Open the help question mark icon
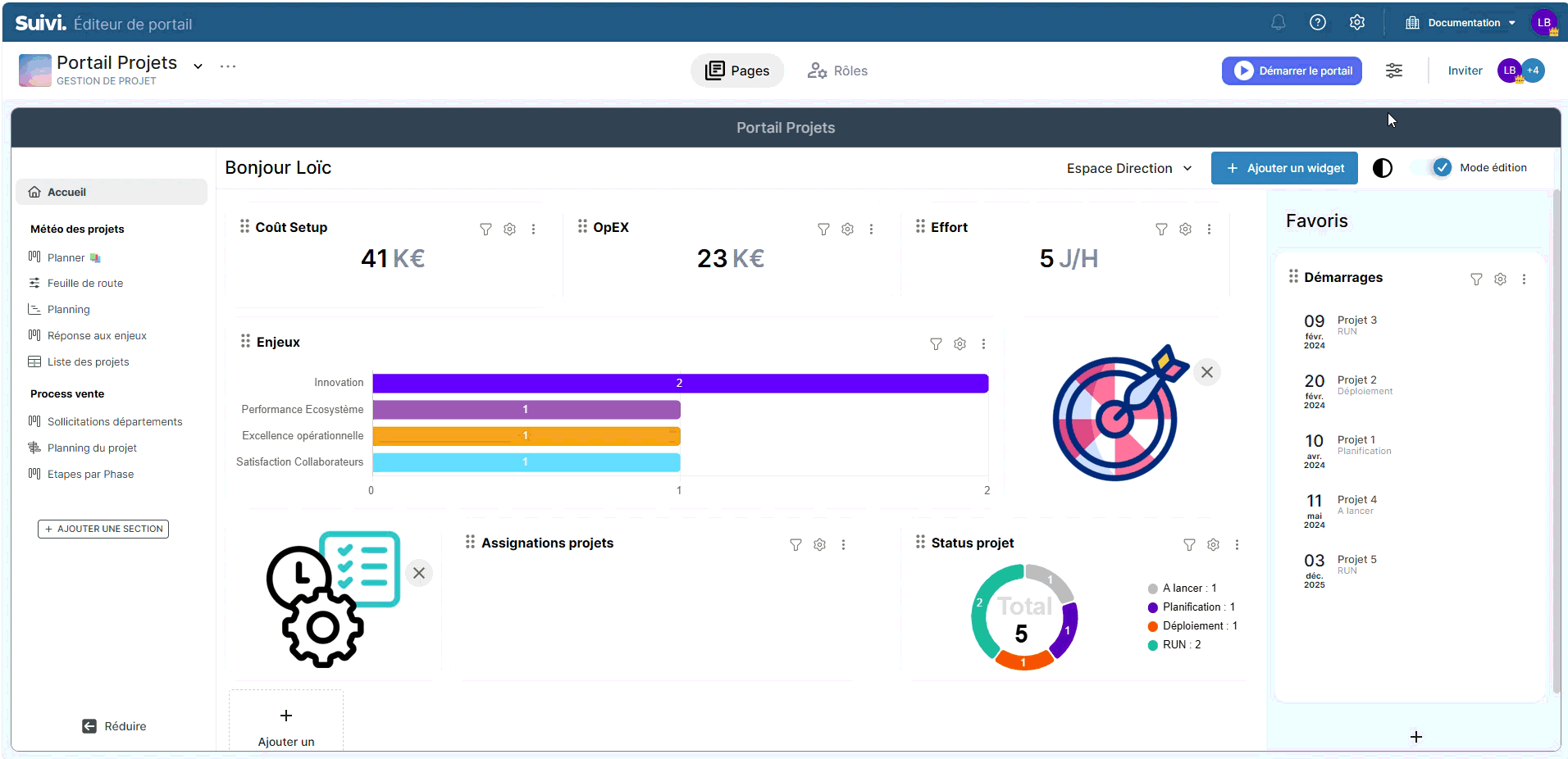1568x759 pixels. point(1317,23)
